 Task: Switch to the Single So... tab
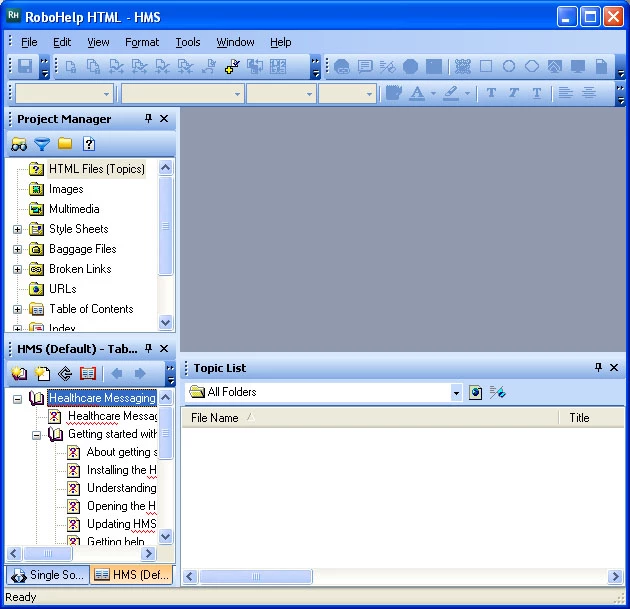(47, 575)
